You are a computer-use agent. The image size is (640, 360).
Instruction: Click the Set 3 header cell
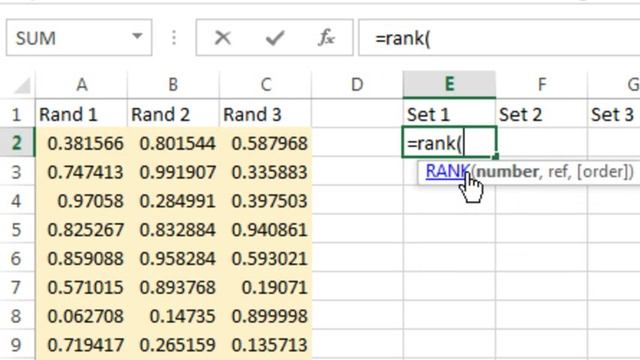click(614, 114)
